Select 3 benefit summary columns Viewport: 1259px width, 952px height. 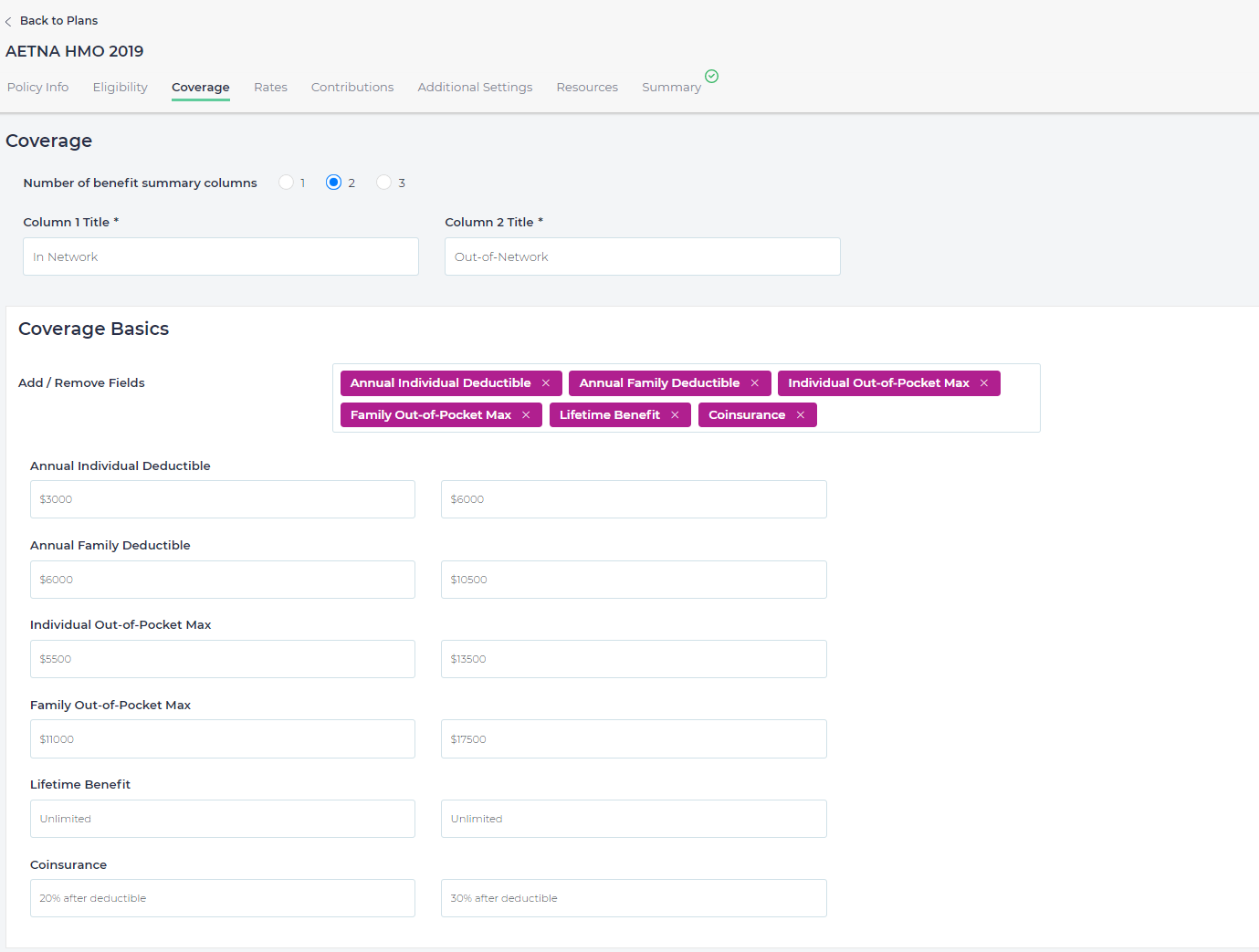pos(384,183)
